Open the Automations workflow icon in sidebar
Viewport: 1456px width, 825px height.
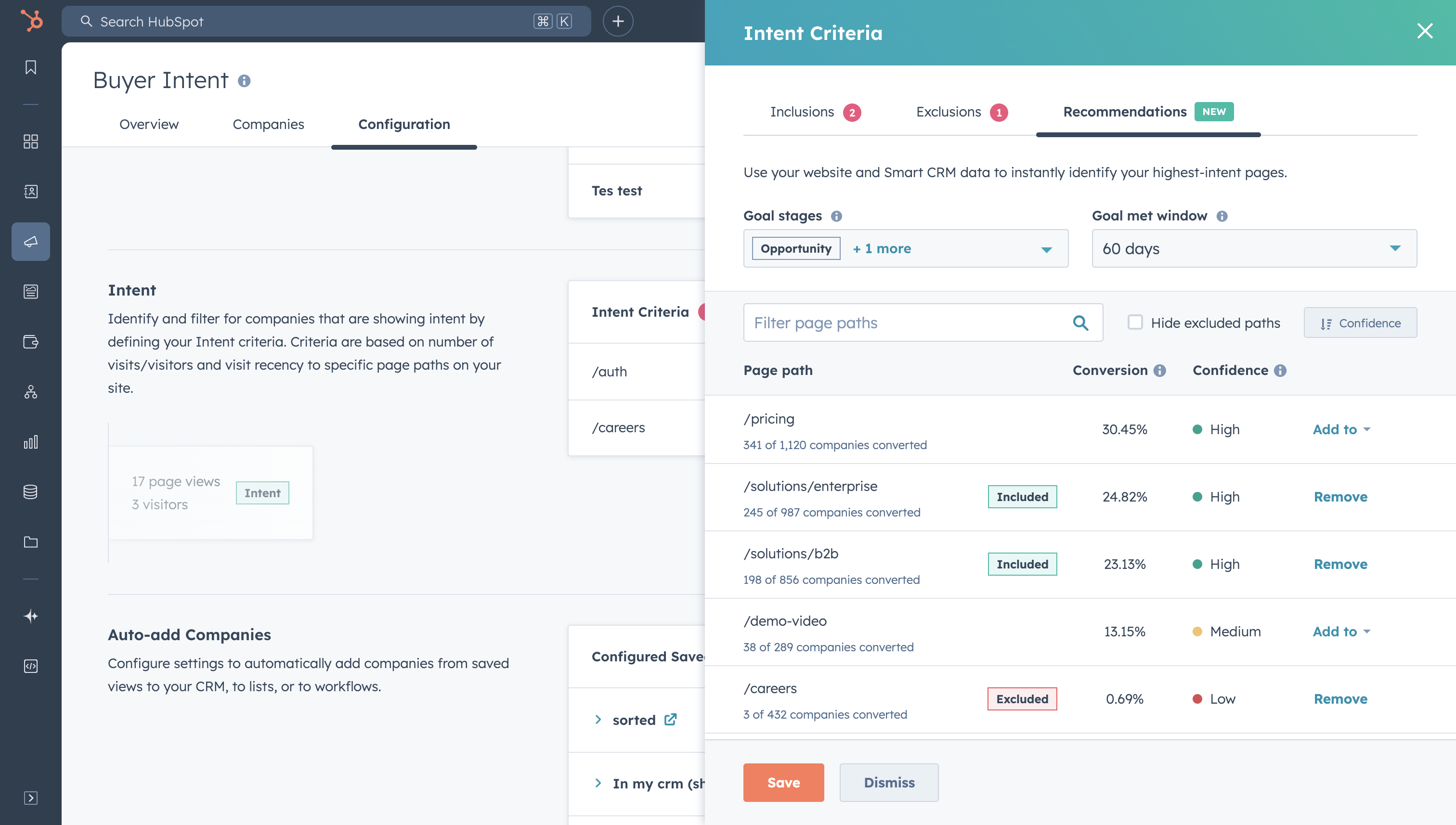[31, 392]
